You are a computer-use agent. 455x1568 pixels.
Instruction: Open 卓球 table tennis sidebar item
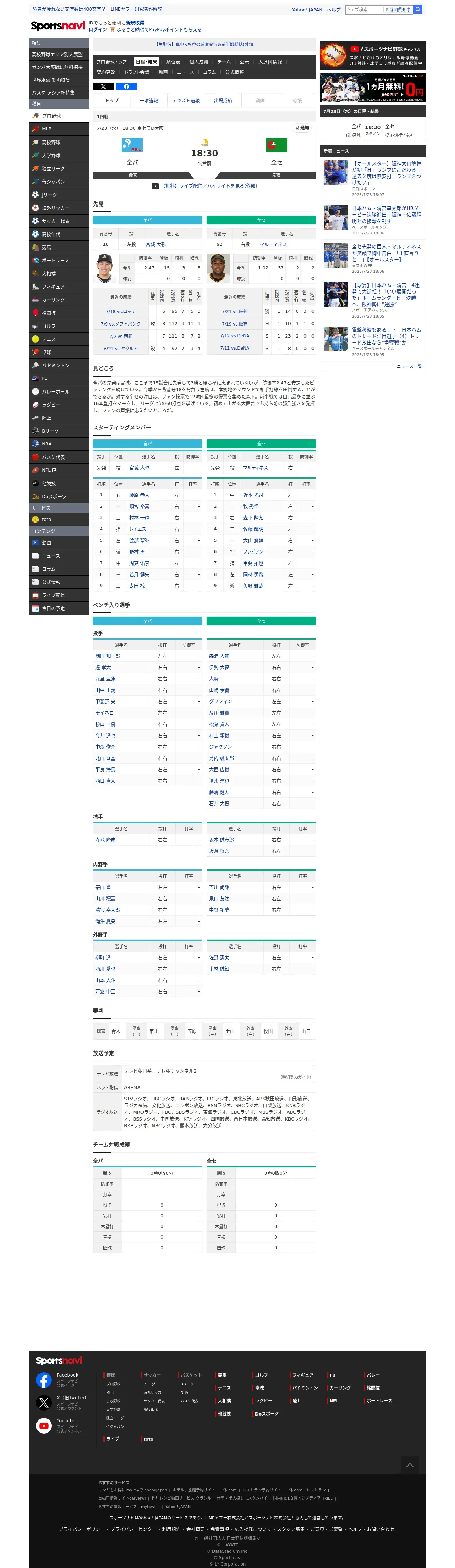coord(59,352)
